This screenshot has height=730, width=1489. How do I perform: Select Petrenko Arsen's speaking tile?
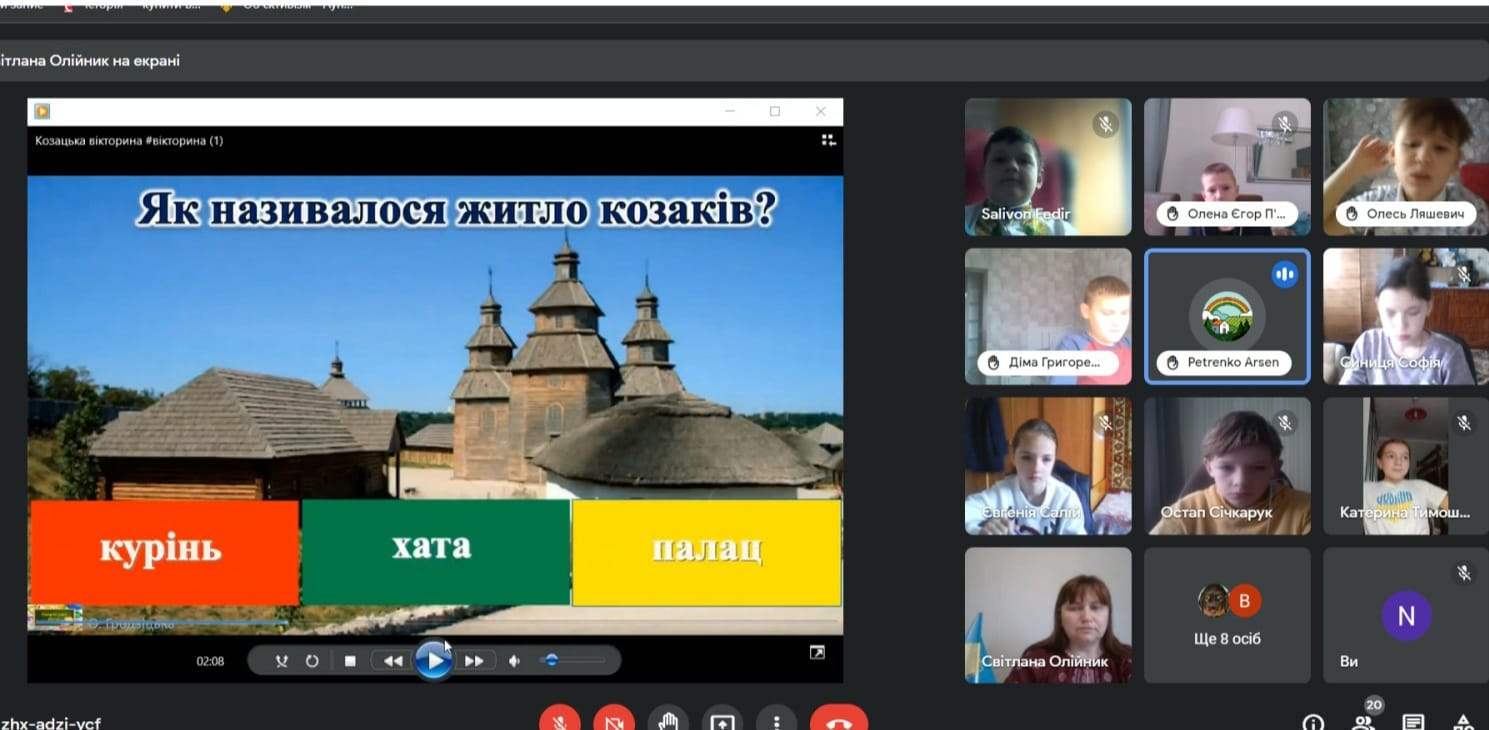tap(1227, 316)
